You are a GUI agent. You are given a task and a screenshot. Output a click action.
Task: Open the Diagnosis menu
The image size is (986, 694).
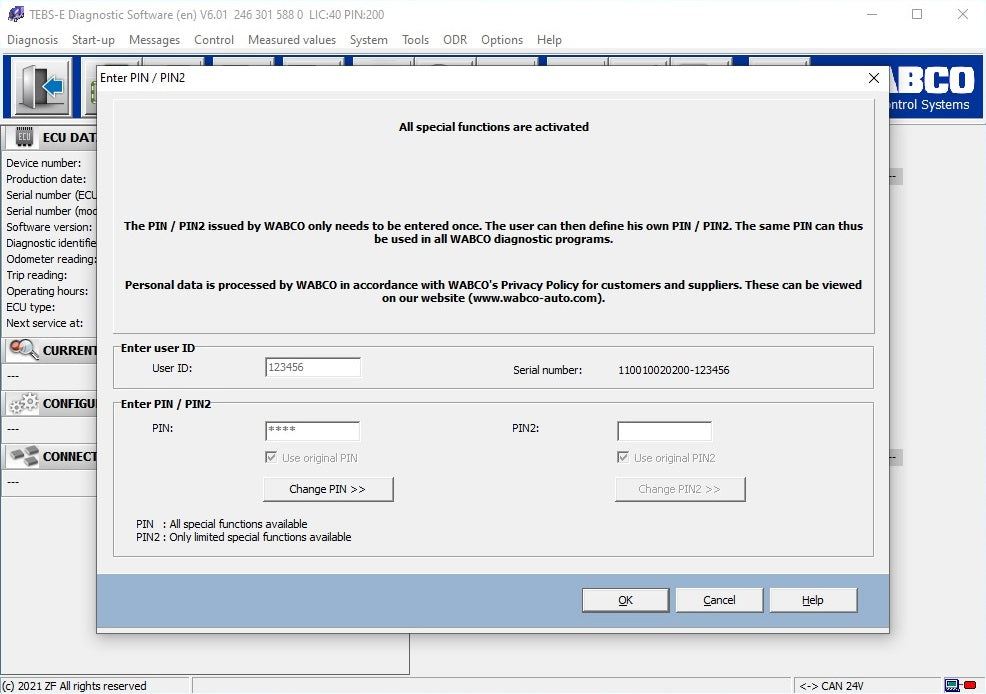click(x=33, y=40)
